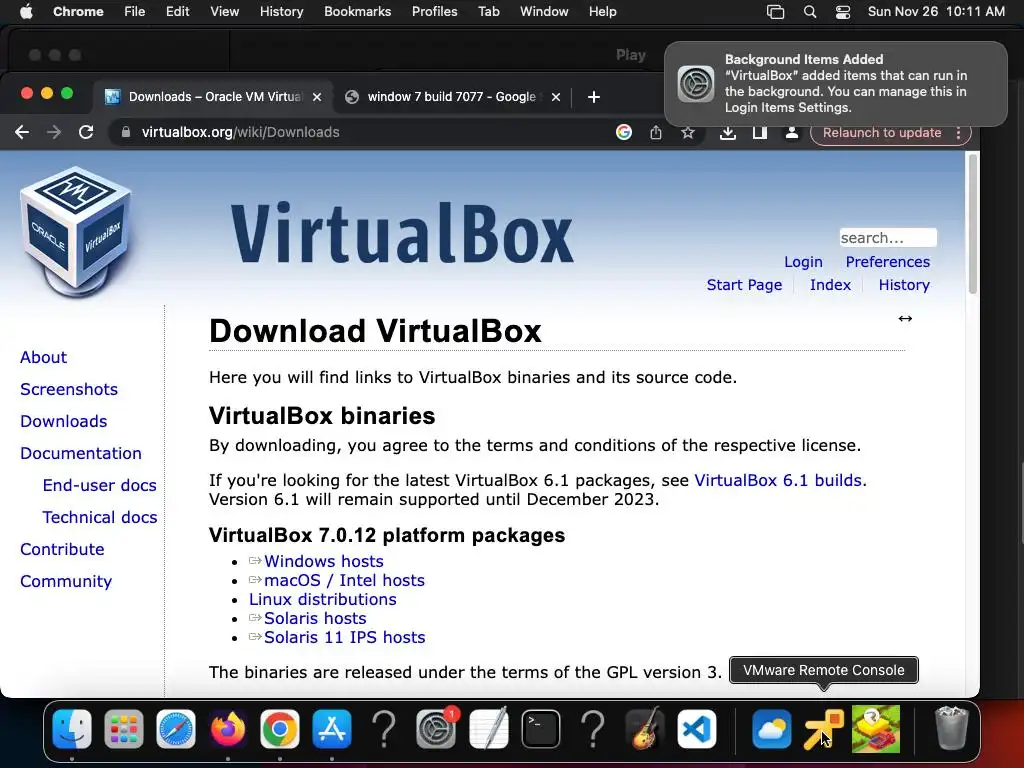This screenshot has height=768, width=1024.
Task: Click the page vertical scrollbar
Action: (x=972, y=225)
